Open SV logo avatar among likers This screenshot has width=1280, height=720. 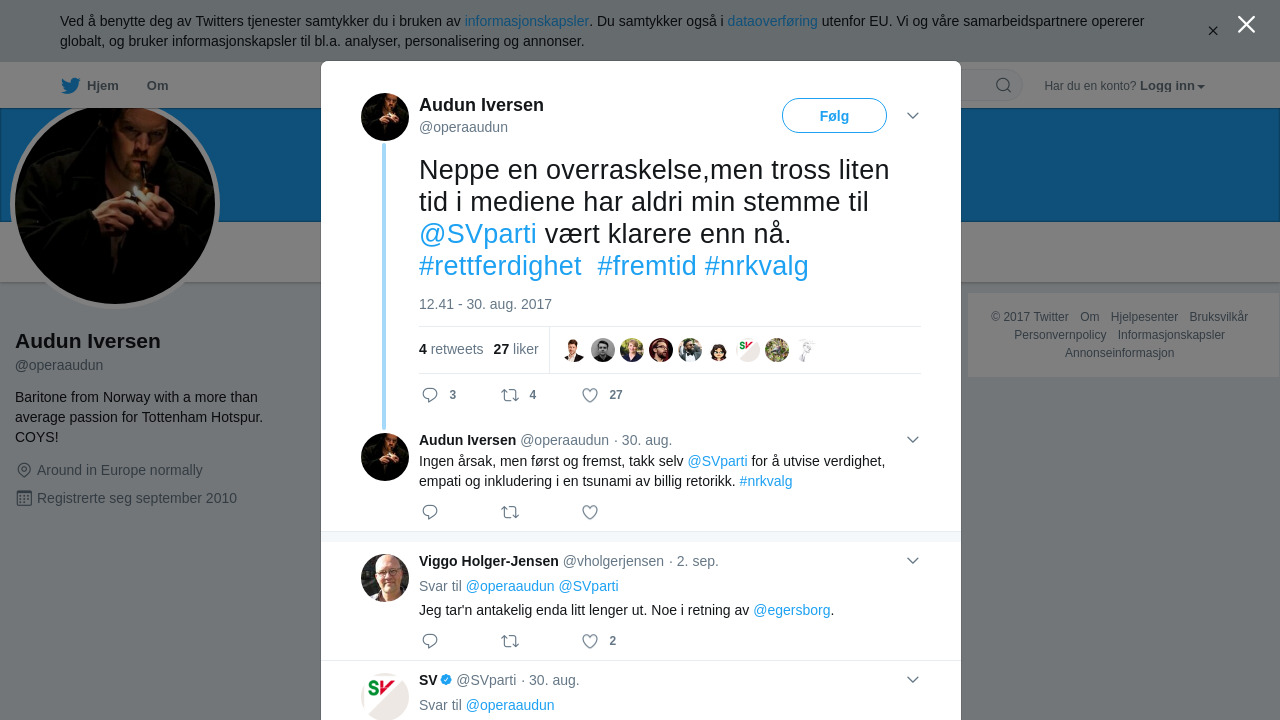[748, 350]
